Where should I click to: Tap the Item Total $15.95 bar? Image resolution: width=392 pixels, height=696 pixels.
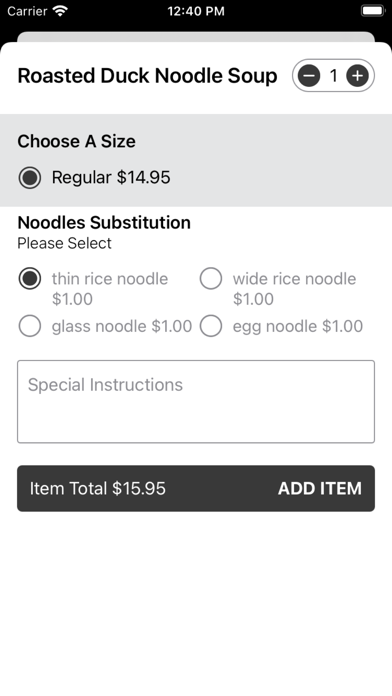(x=196, y=488)
